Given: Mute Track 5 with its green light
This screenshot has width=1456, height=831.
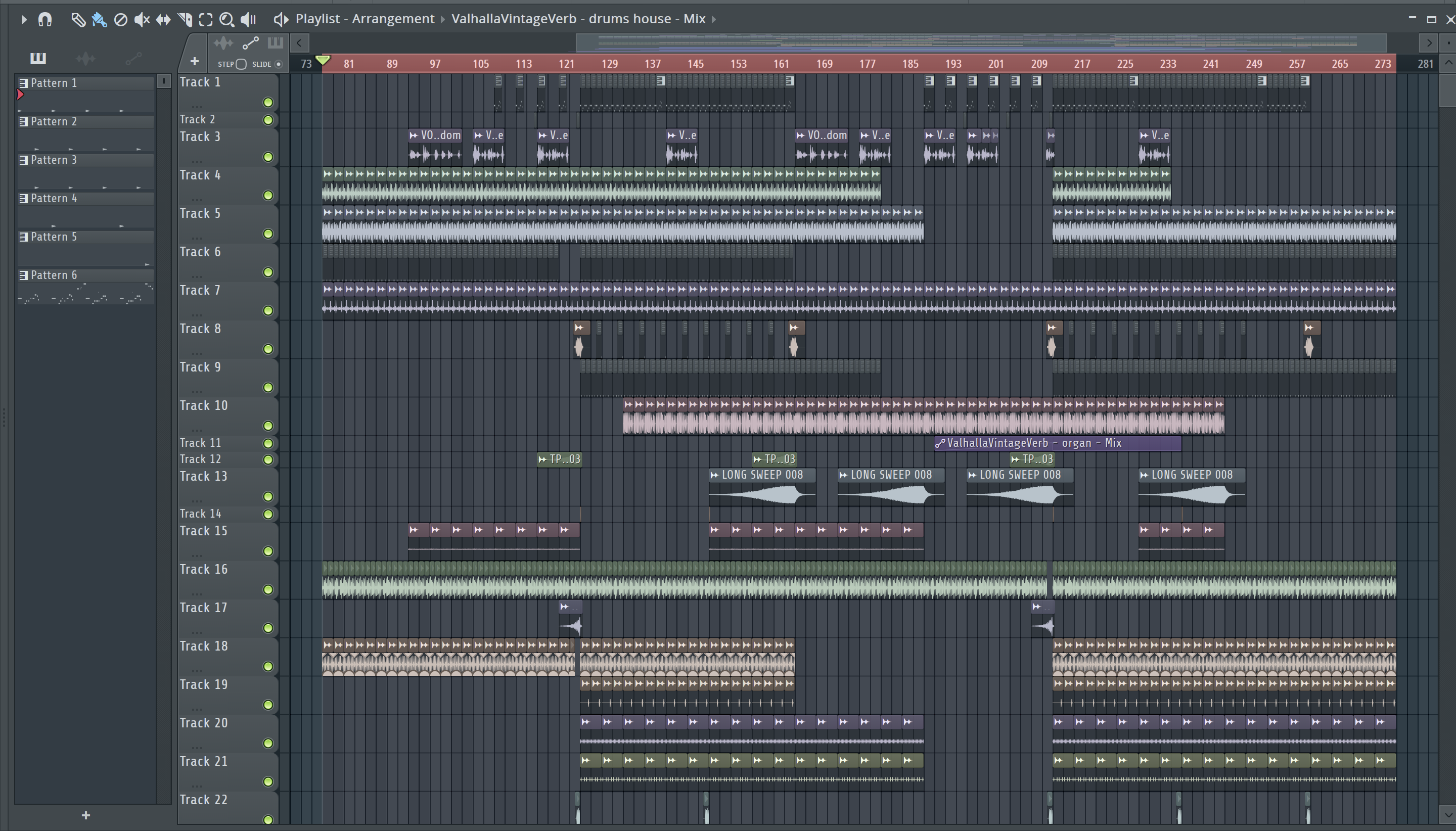Looking at the screenshot, I should (268, 234).
